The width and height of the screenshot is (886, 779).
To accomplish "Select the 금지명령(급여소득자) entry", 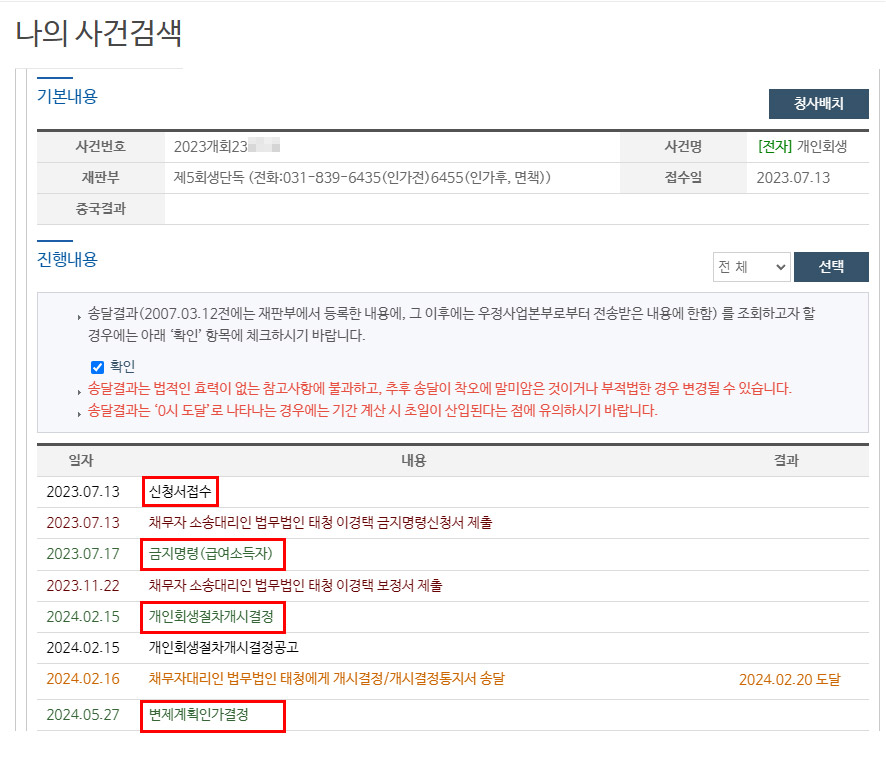I will tap(214, 553).
